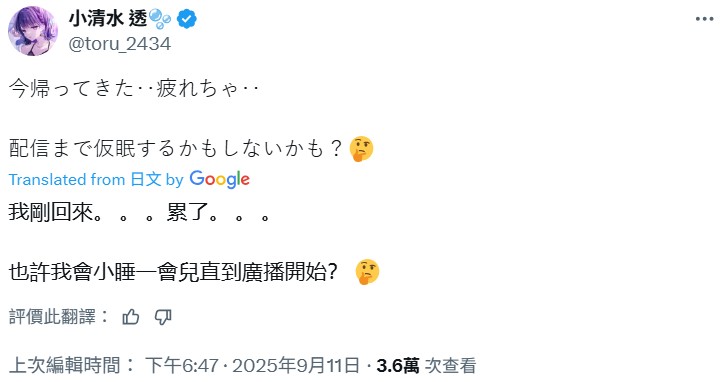Screen dimensions: 726x382
Task: Click the thumbs up translation rating icon
Action: click(x=131, y=317)
